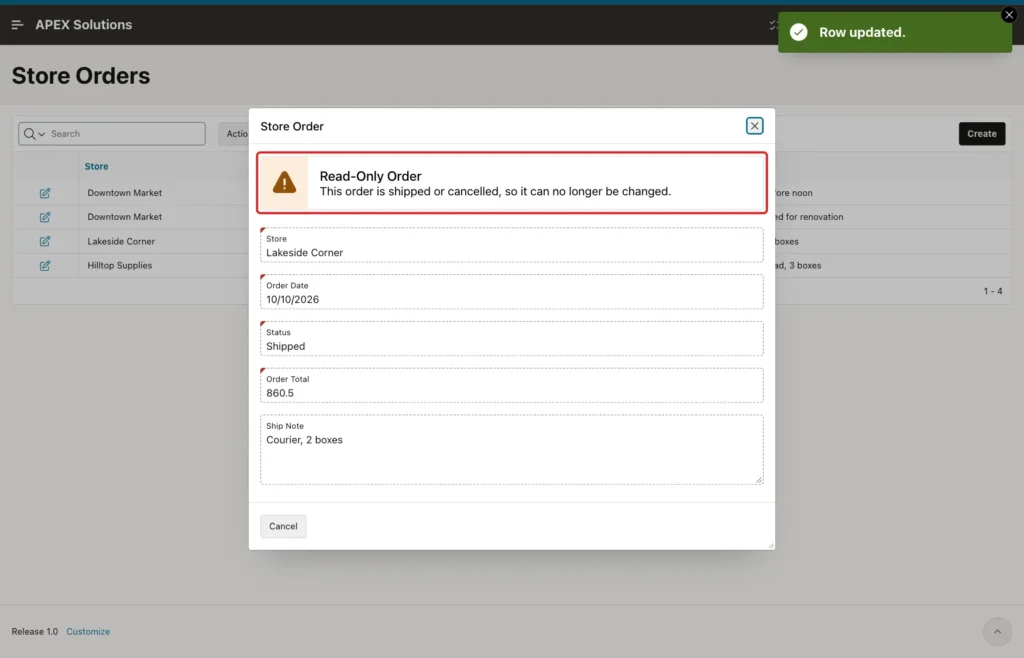Screen dimensions: 1024x658
Task: Click the Store field showing Lakeside Corner
Action: (x=511, y=245)
